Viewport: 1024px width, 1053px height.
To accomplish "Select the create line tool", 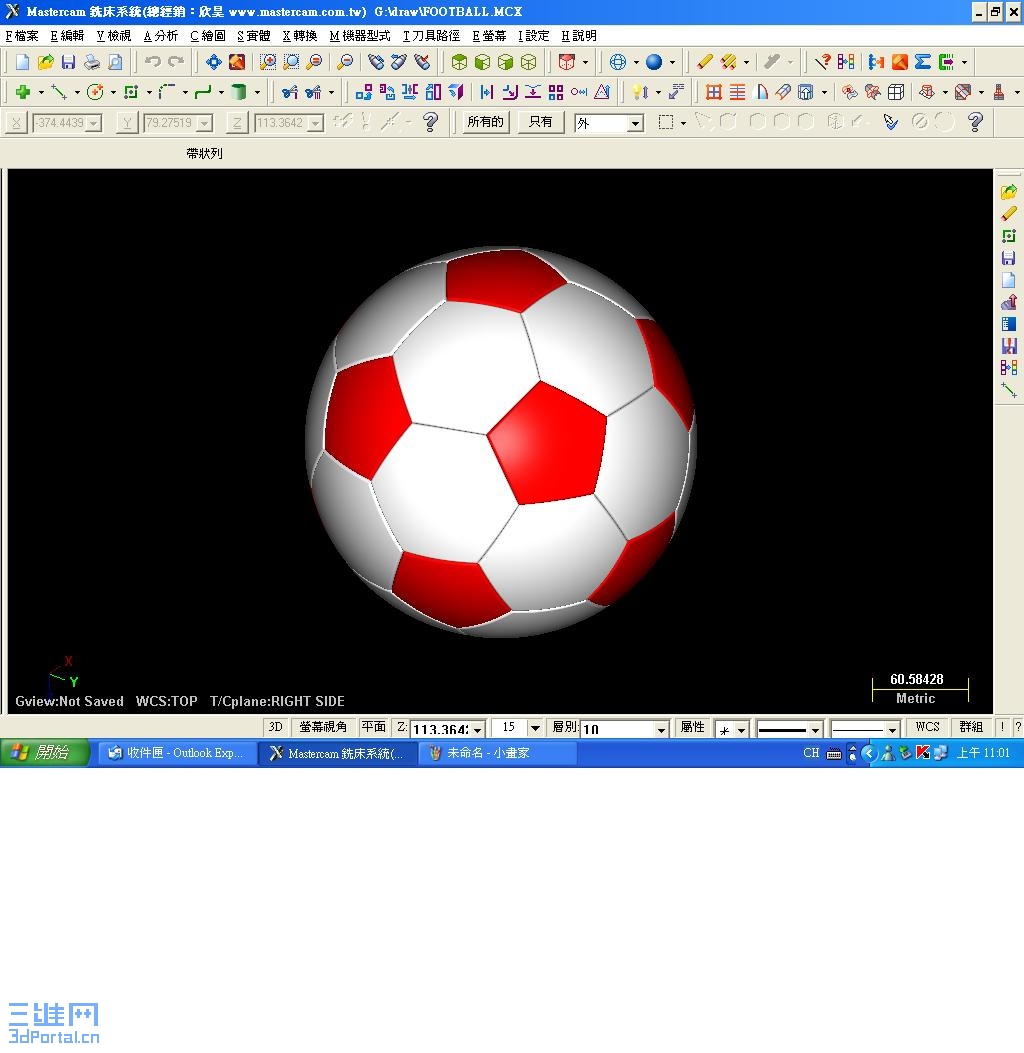I will (59, 92).
